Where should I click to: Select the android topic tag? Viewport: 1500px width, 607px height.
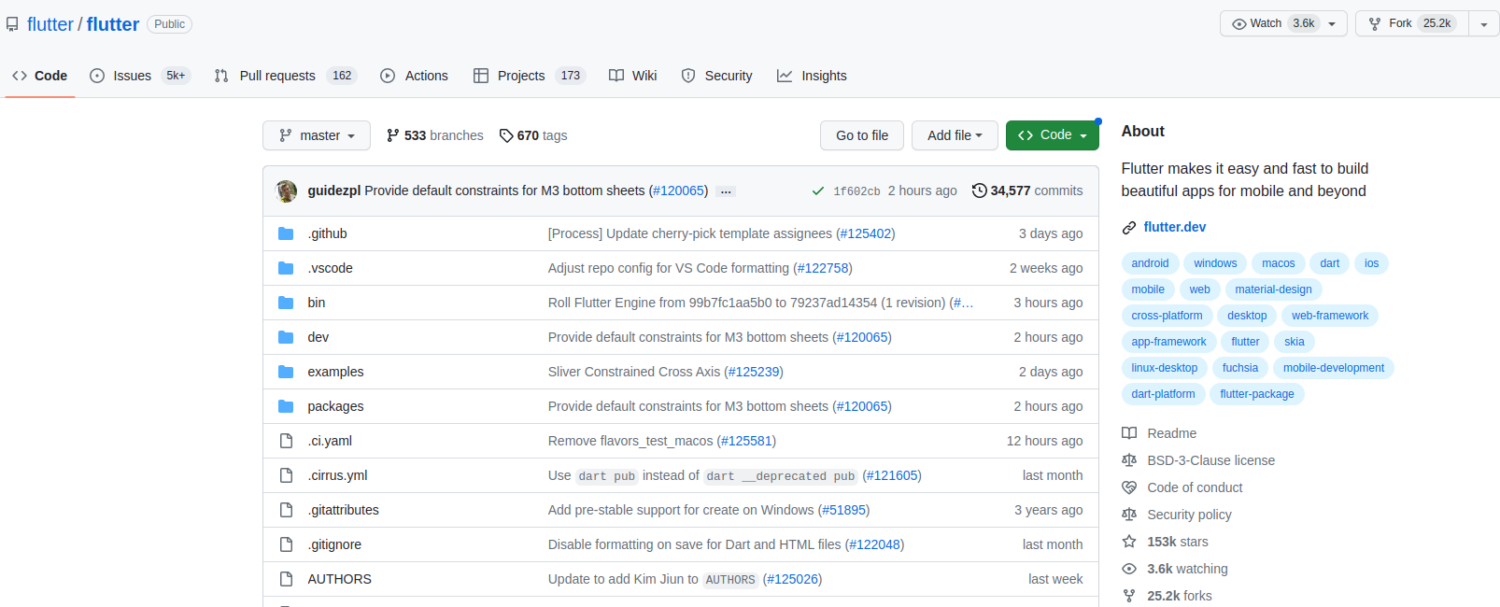pos(1150,263)
